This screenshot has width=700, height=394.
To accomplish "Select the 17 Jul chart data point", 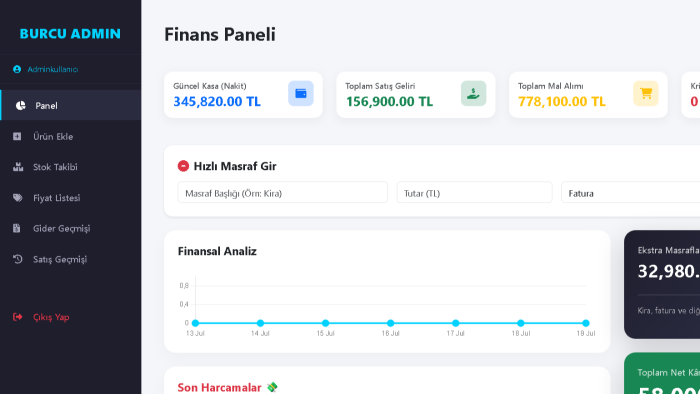I will (455, 323).
